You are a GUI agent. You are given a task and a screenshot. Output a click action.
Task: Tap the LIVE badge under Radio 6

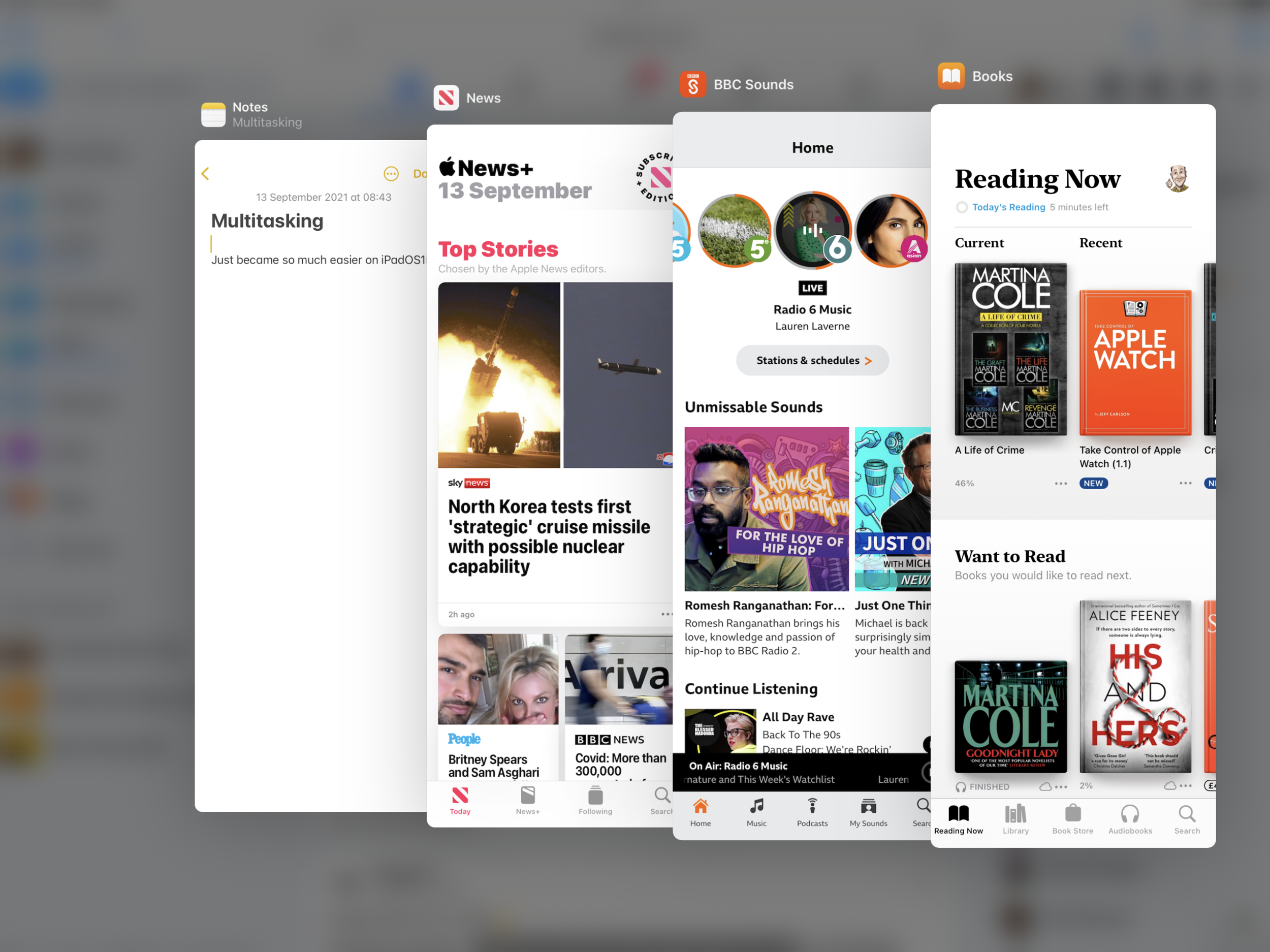(x=812, y=288)
